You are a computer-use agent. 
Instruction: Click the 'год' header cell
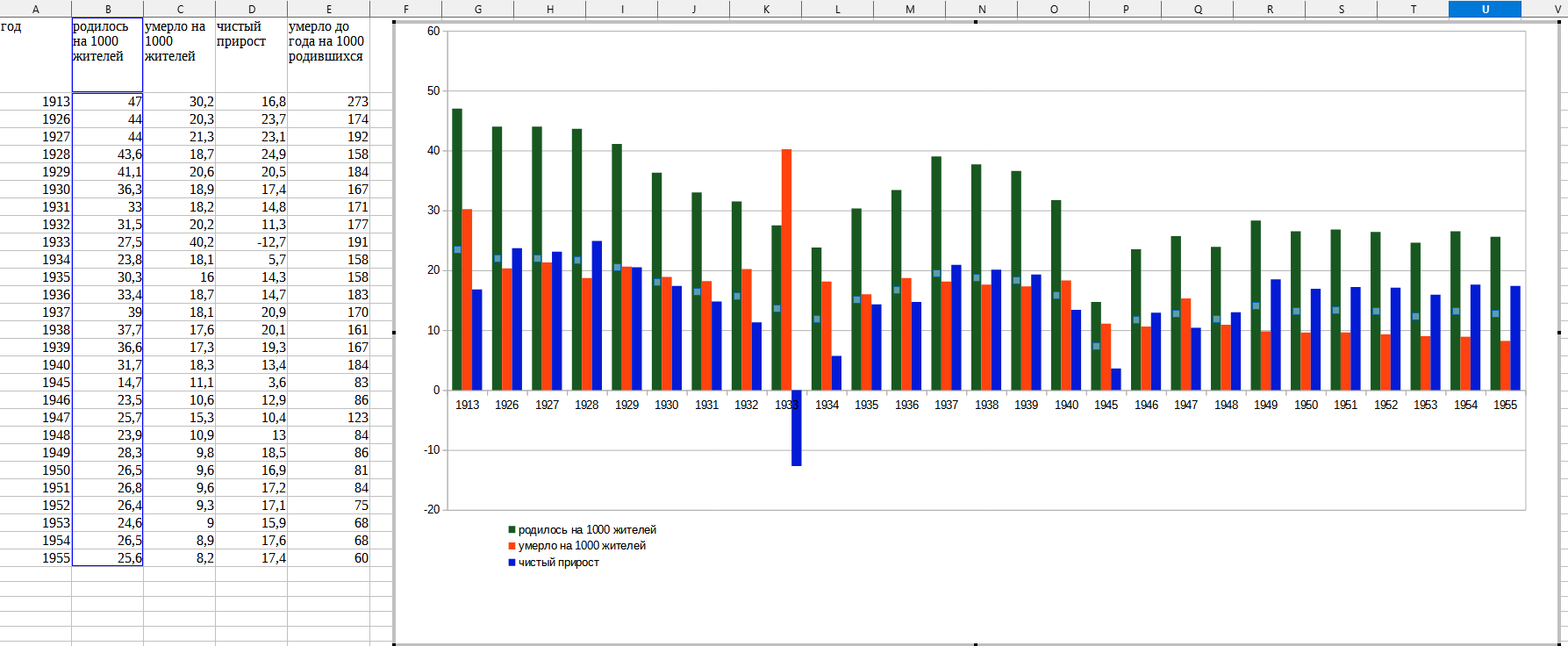tap(36, 54)
